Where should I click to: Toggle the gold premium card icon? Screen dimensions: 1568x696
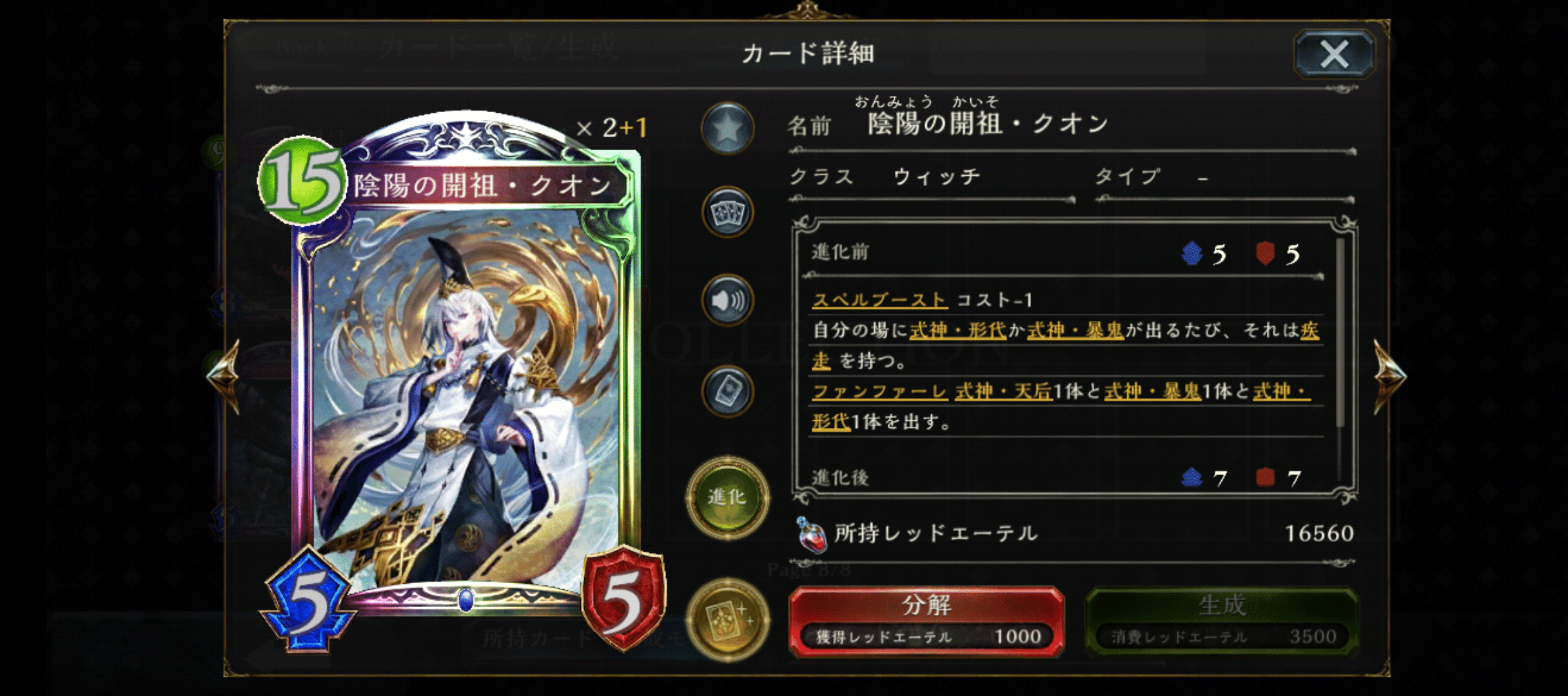[x=727, y=619]
